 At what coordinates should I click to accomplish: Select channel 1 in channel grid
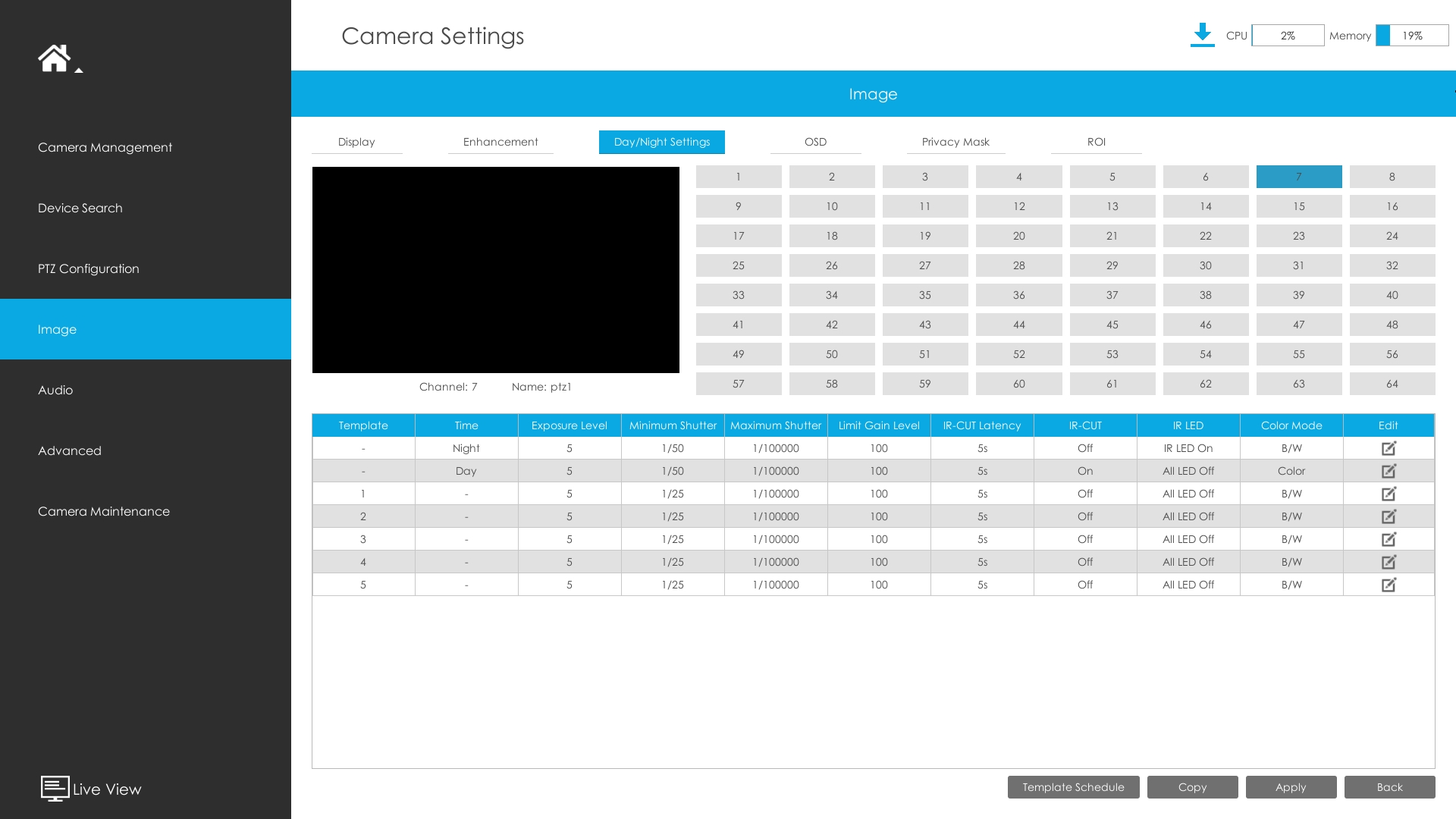[x=738, y=177]
